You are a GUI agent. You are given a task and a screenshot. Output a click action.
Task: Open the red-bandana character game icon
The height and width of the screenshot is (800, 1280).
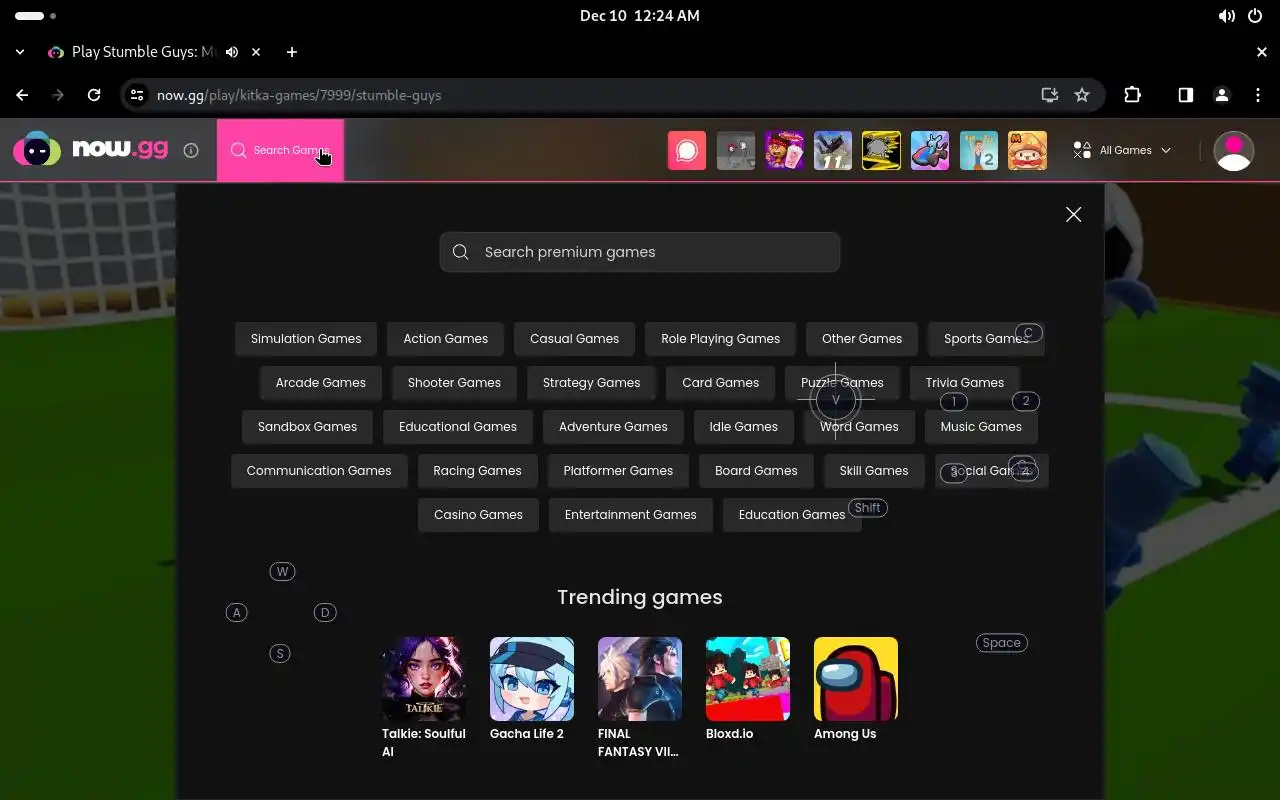[x=784, y=150]
